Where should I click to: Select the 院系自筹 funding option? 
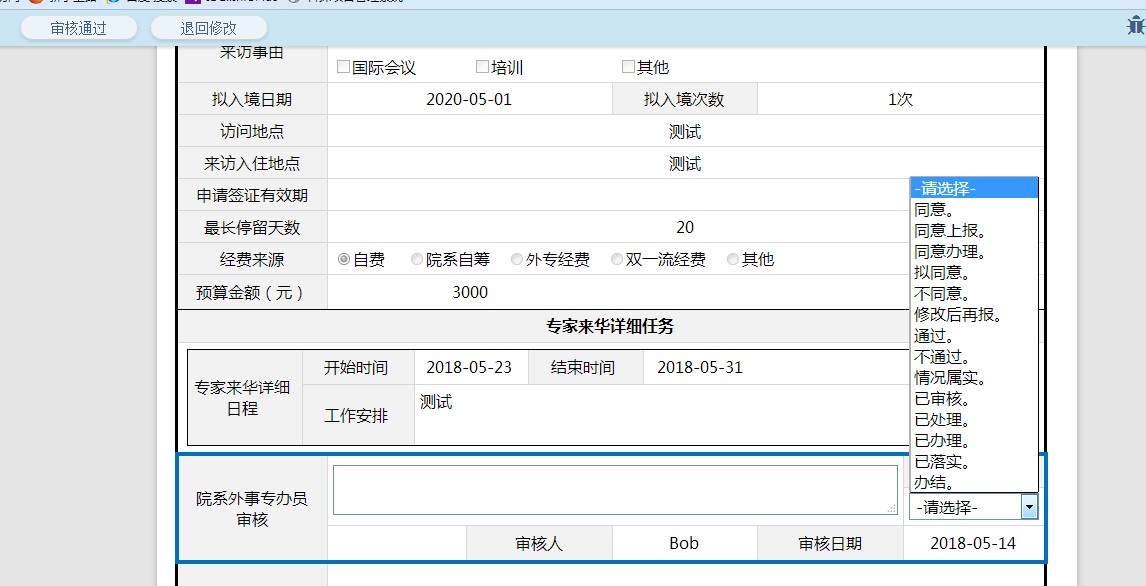point(417,259)
